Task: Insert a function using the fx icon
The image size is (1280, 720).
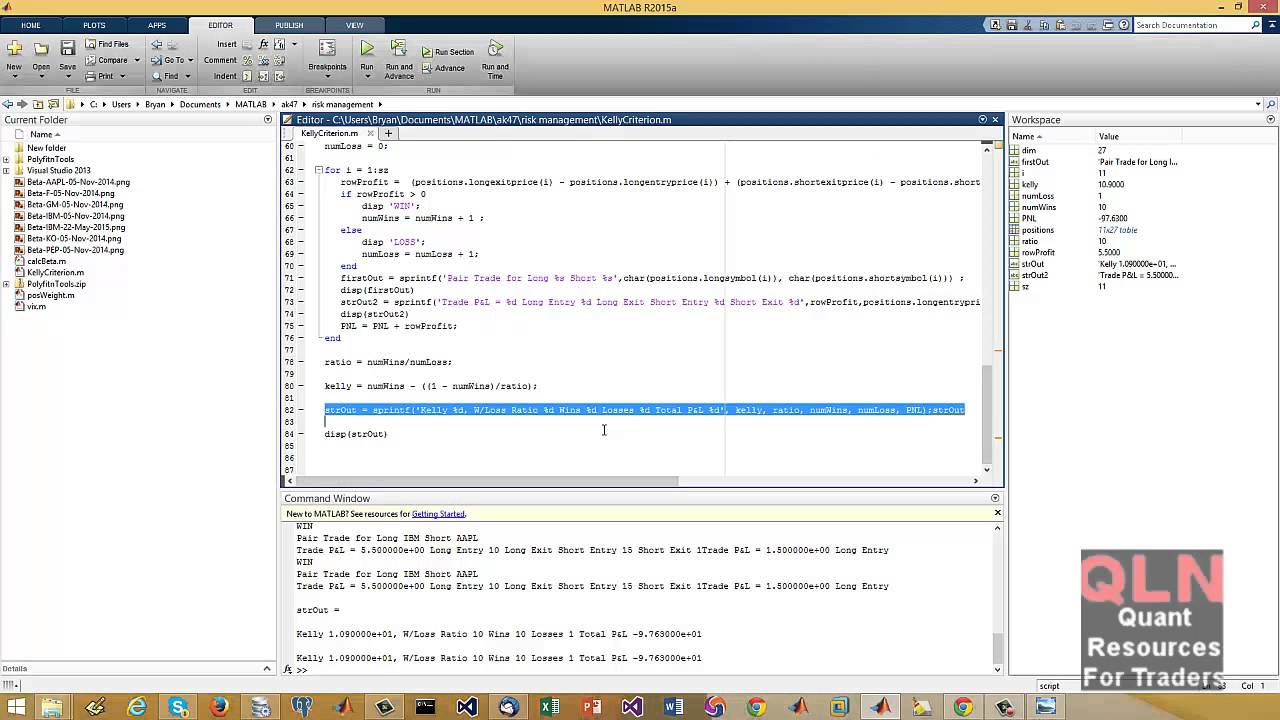Action: click(265, 44)
